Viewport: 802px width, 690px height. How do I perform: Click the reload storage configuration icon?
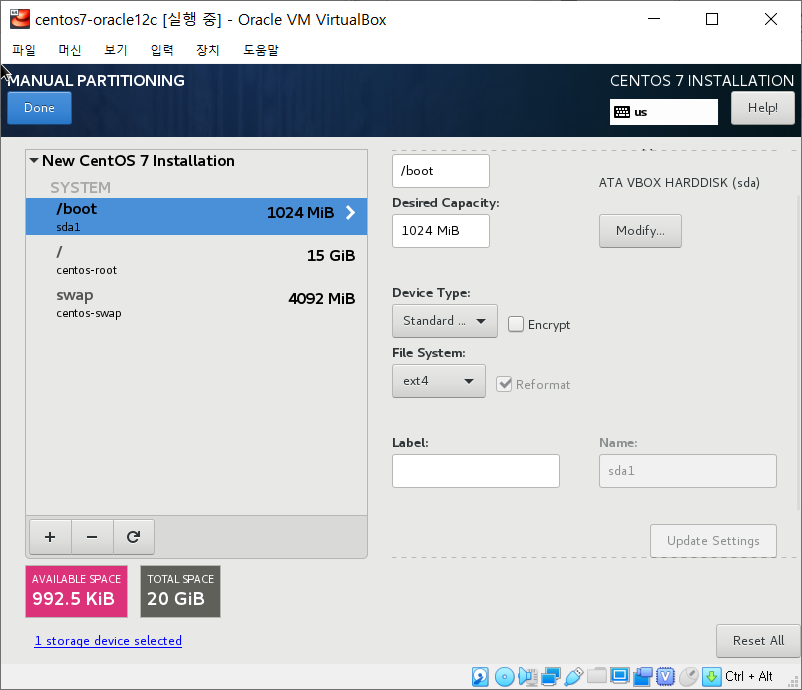point(133,537)
